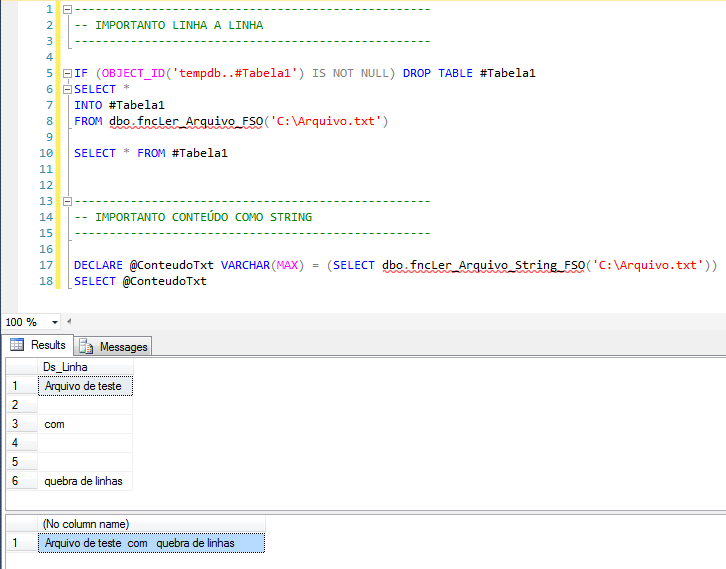726x569 pixels.
Task: Click the Messages tab icon
Action: point(86,346)
